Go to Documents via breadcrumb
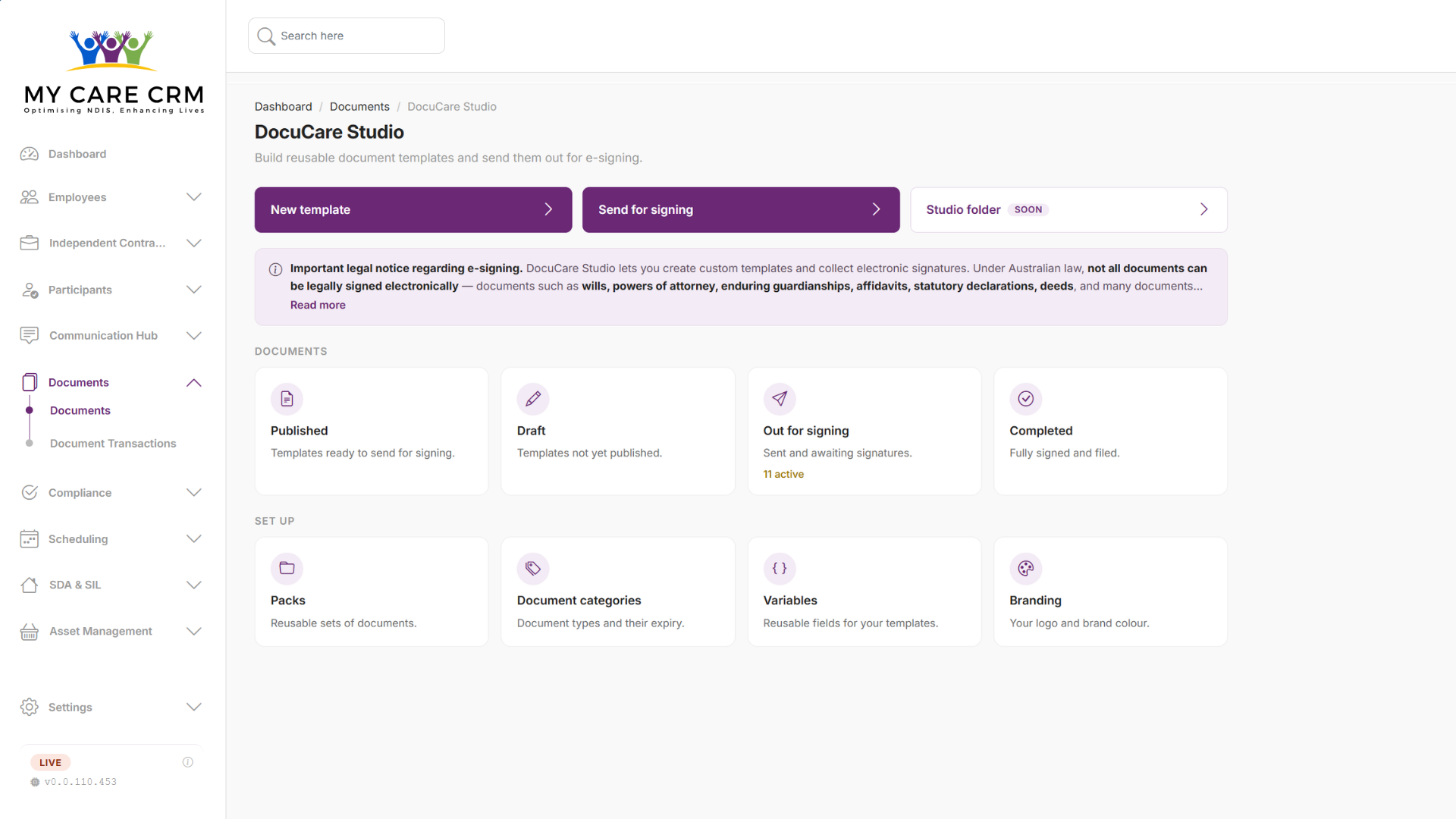This screenshot has height=819, width=1456. (x=359, y=107)
